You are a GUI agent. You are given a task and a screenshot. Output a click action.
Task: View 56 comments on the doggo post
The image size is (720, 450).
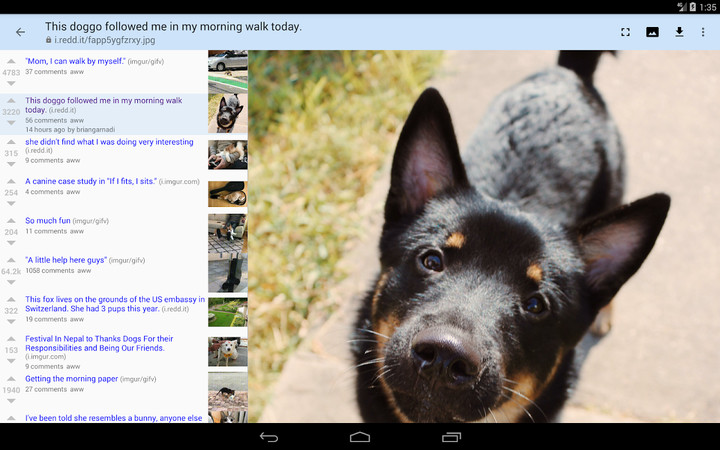click(x=45, y=120)
